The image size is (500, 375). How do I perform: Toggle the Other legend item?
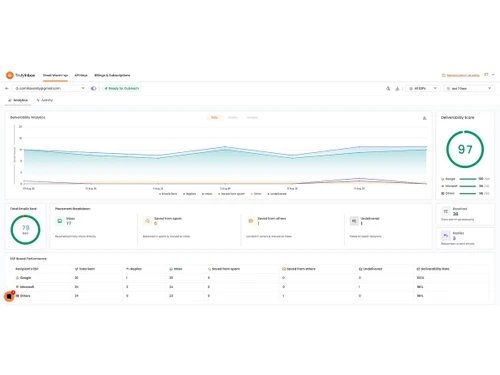pos(256,194)
